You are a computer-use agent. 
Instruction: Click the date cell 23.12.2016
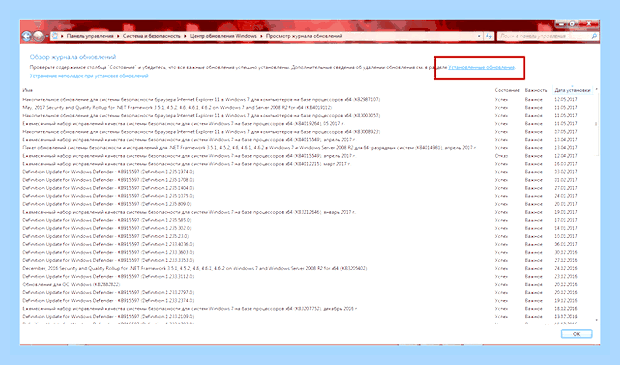click(x=566, y=276)
